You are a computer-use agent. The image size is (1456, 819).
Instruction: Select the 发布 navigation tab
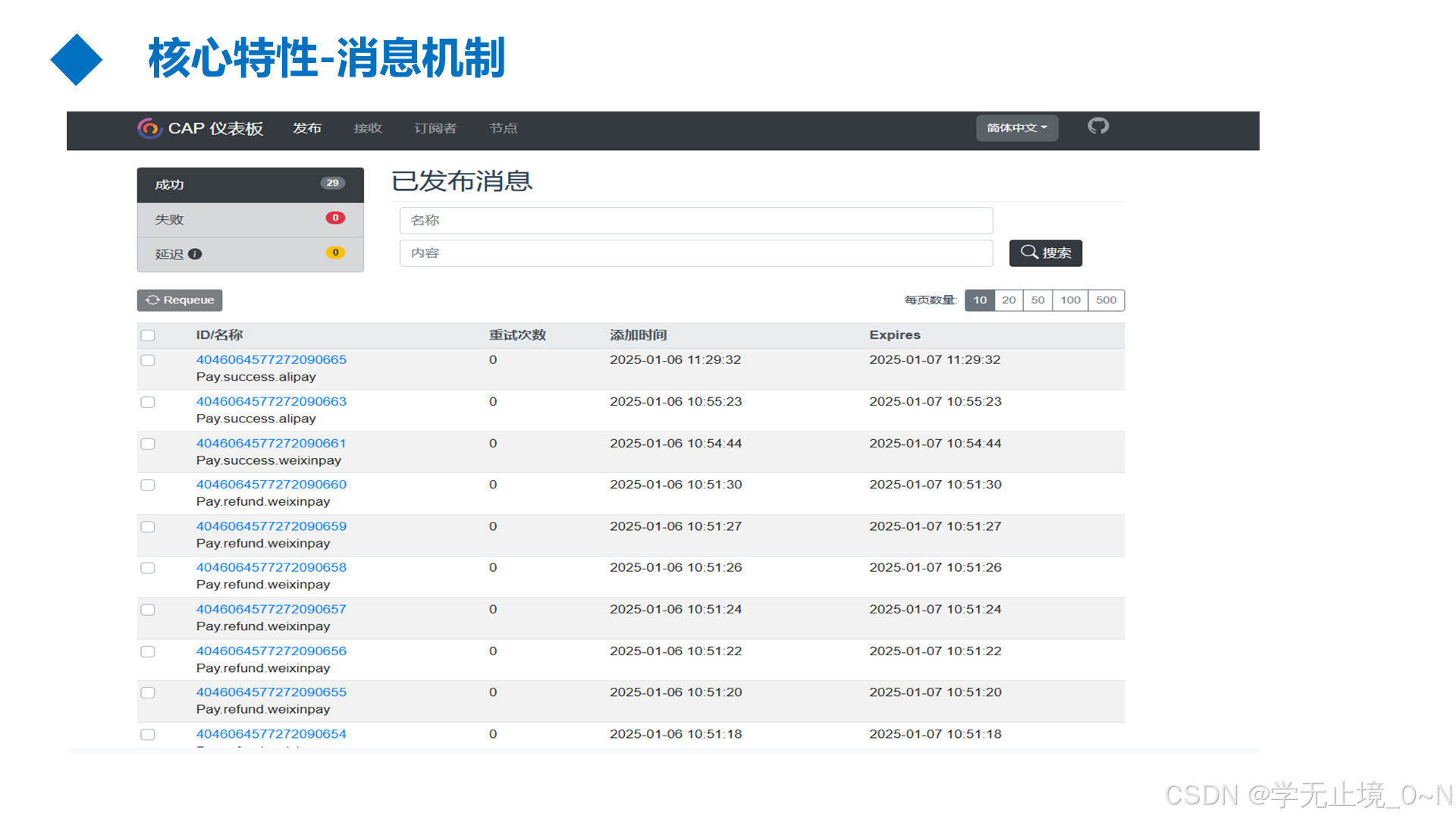(x=306, y=128)
